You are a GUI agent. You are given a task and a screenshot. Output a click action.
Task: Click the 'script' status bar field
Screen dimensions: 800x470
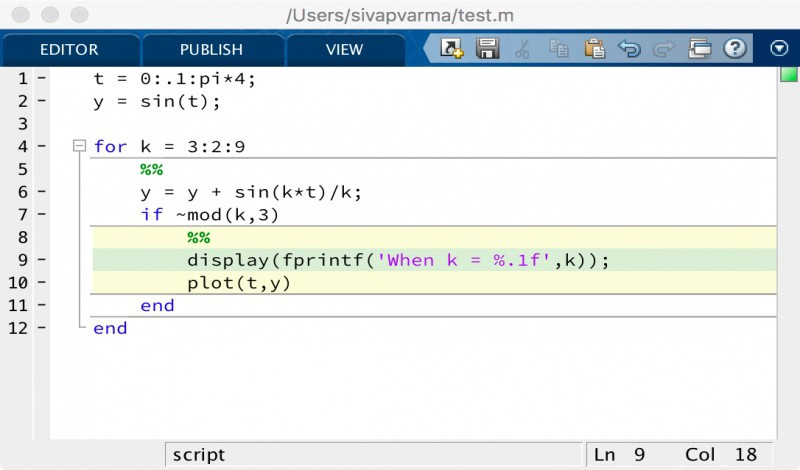coord(373,455)
